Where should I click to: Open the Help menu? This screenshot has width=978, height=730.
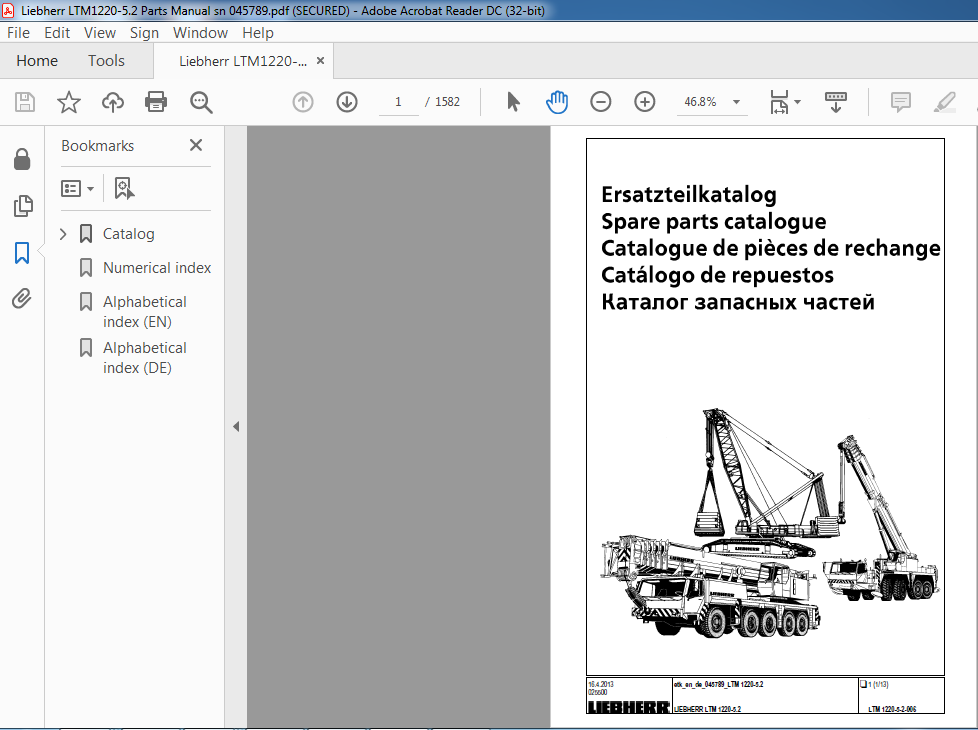pyautogui.click(x=258, y=32)
